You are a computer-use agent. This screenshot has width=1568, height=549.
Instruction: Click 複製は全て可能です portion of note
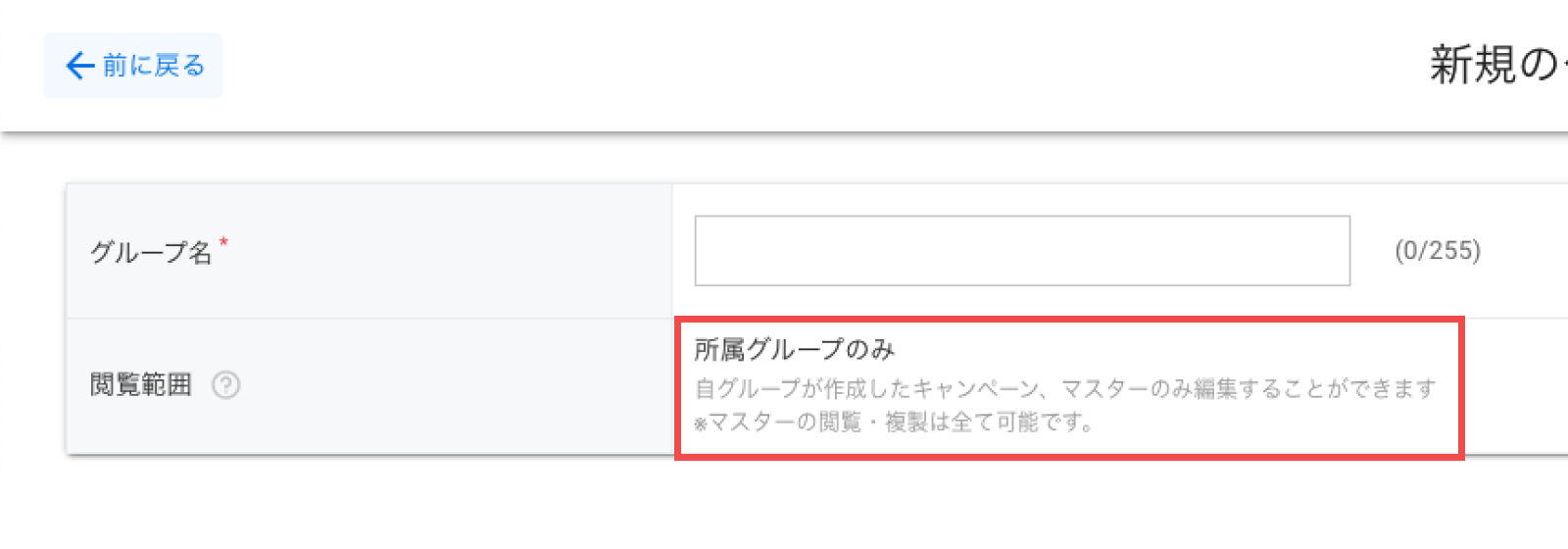(984, 423)
